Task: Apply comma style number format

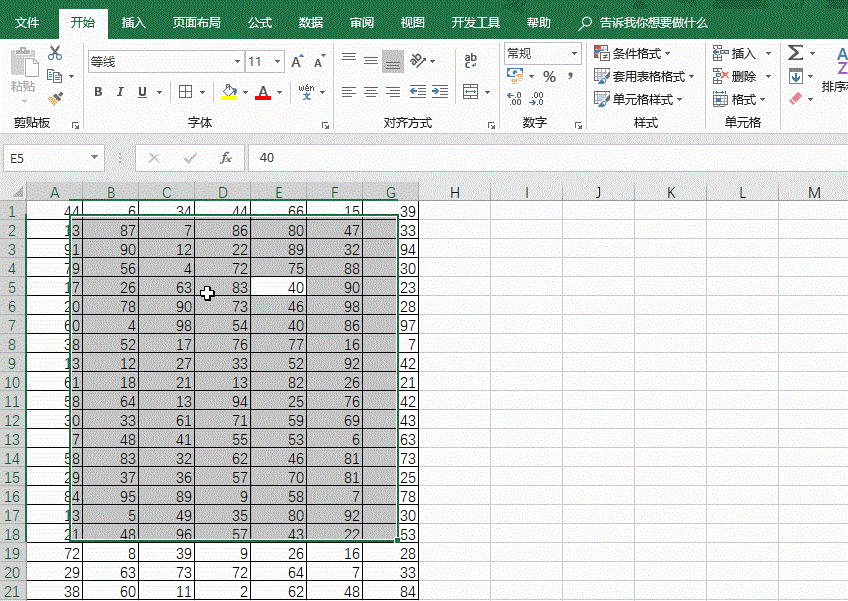Action: 570,76
